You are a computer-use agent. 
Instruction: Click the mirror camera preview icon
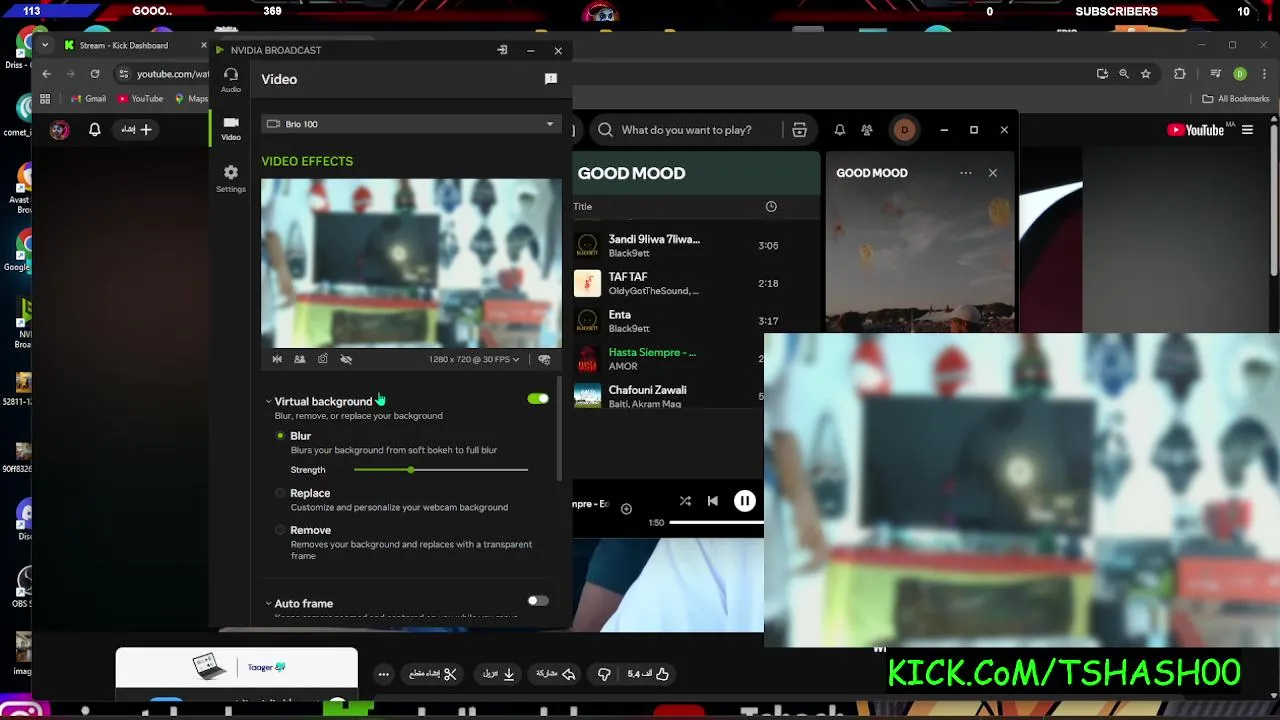[x=277, y=359]
